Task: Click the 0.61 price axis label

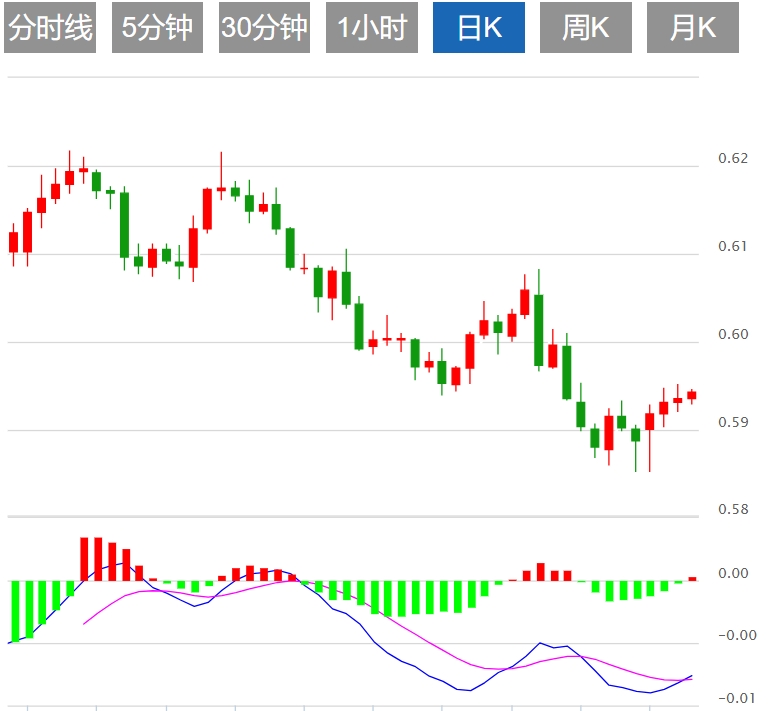Action: tap(733, 246)
